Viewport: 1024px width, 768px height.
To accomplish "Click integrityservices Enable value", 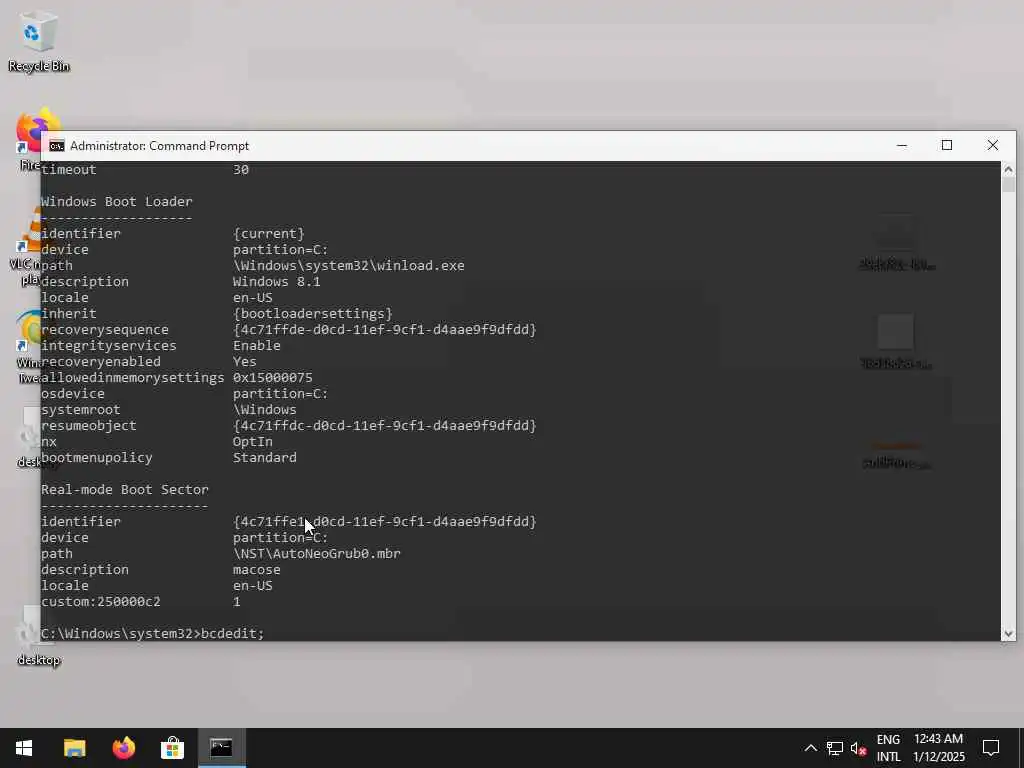I will [x=257, y=345].
